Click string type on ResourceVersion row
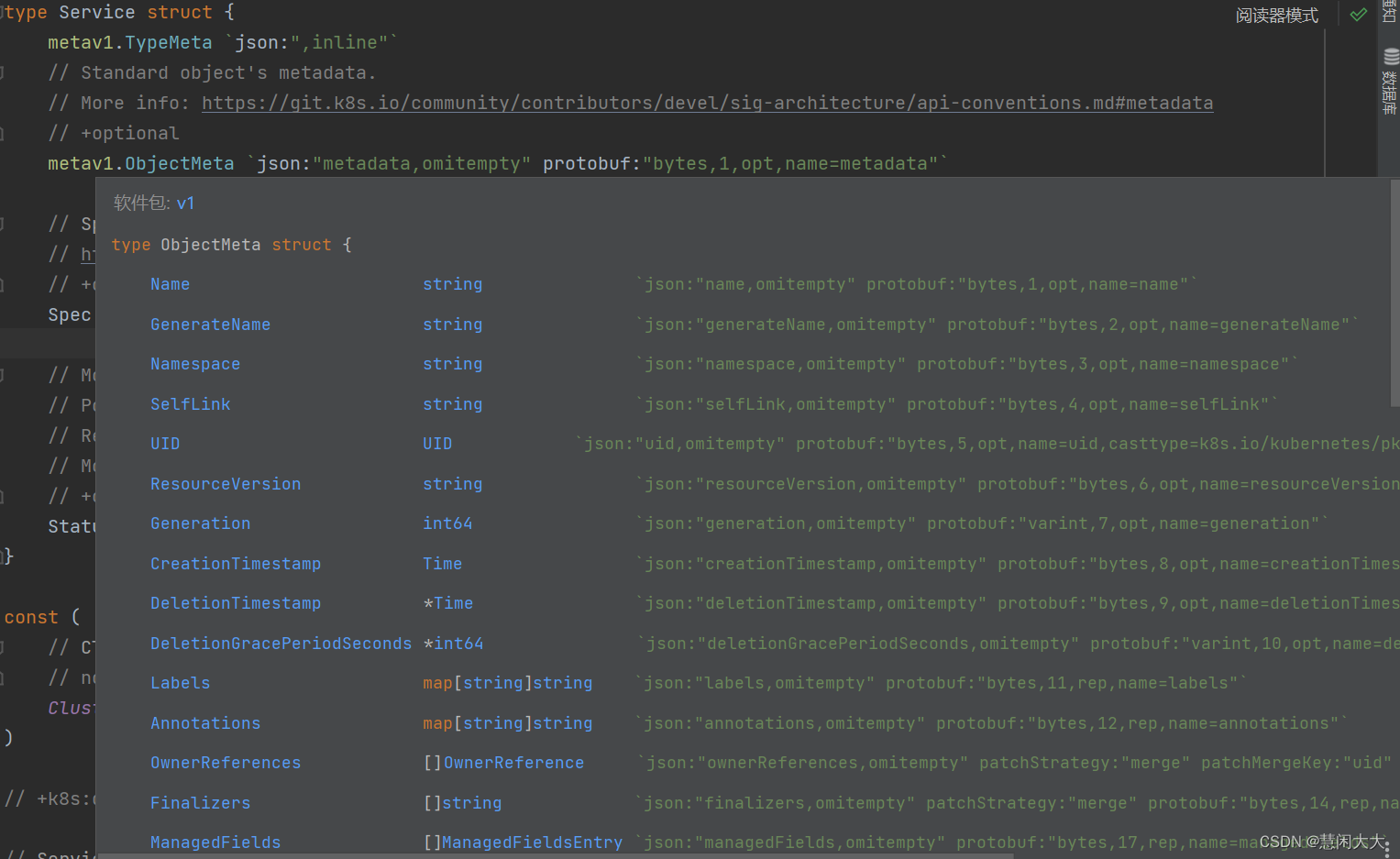 coord(452,484)
